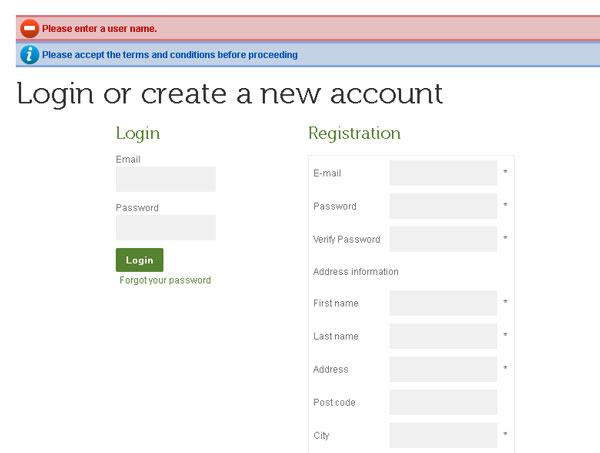The height and width of the screenshot is (453, 600).
Task: Select the Address input field
Action: pos(443,369)
